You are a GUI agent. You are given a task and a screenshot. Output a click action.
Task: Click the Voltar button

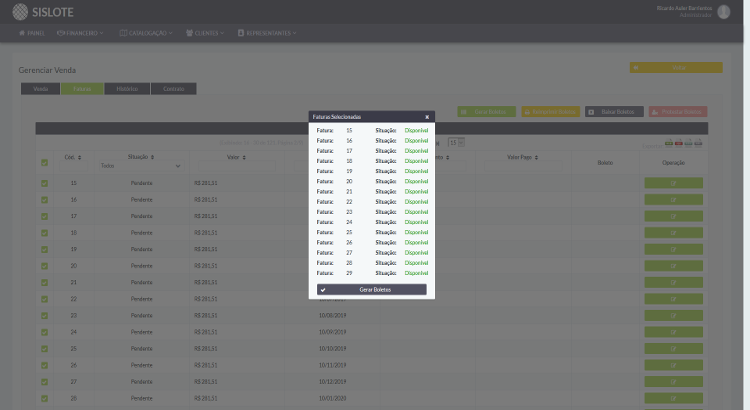point(676,67)
